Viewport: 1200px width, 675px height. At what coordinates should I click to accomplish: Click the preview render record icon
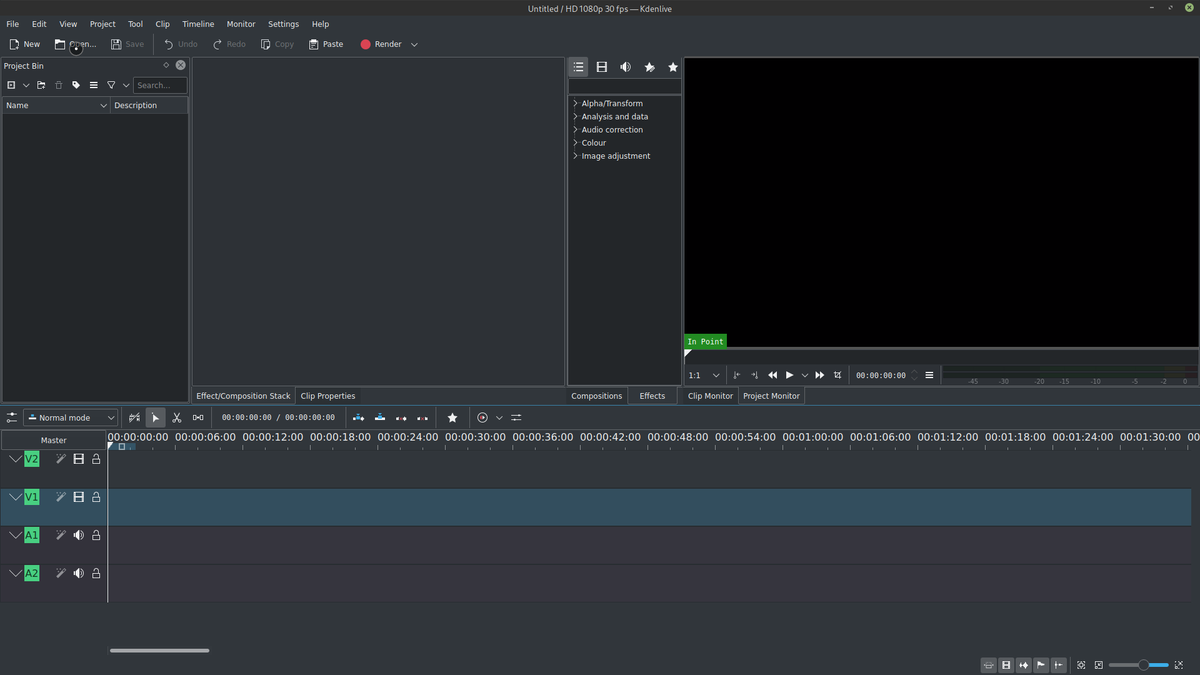[x=482, y=418]
